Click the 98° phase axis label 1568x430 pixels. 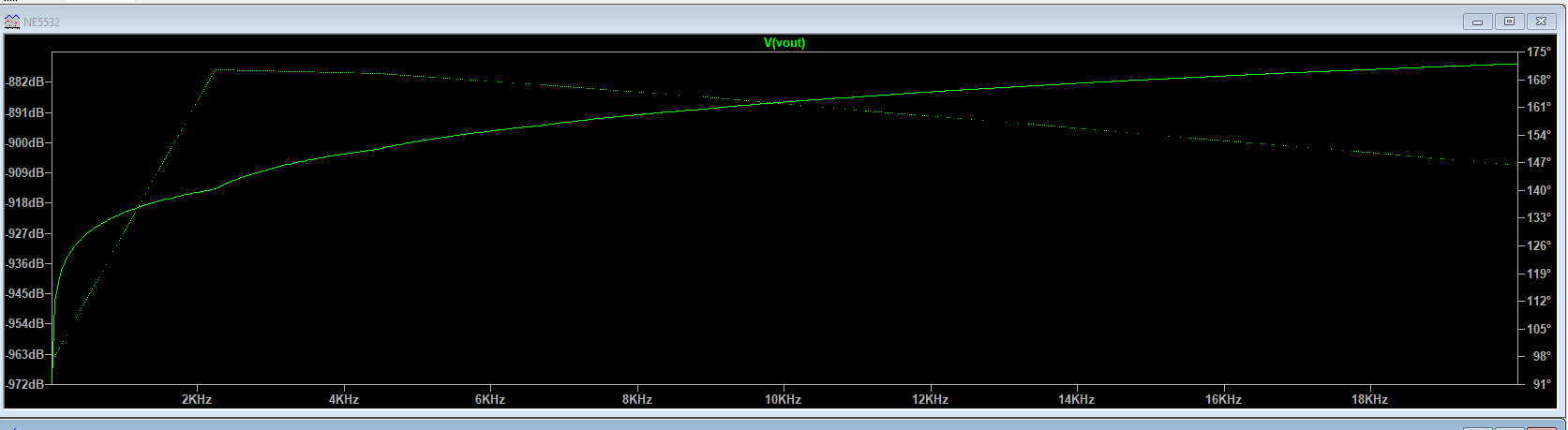coord(1542,357)
